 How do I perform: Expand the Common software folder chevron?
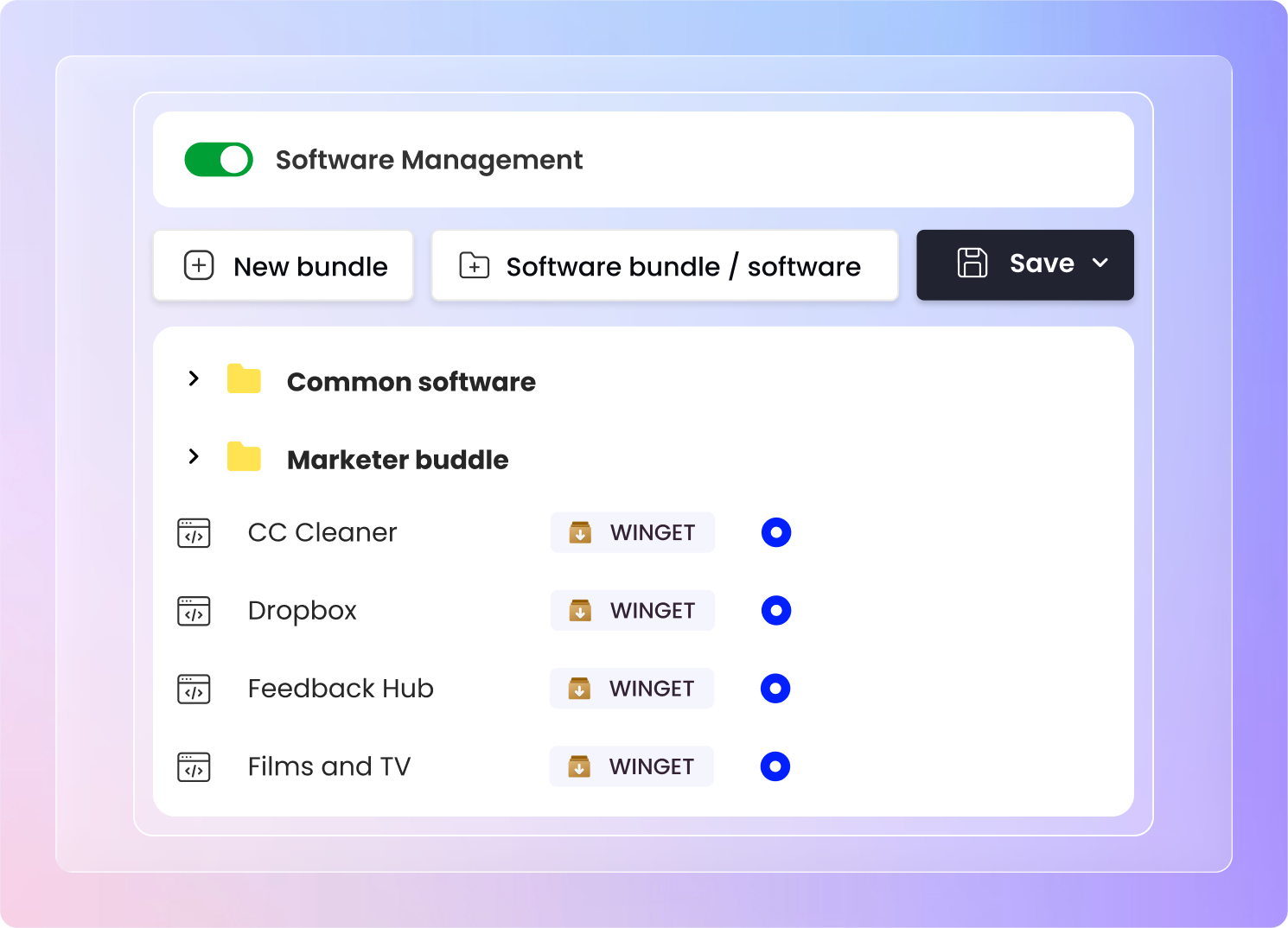[194, 378]
